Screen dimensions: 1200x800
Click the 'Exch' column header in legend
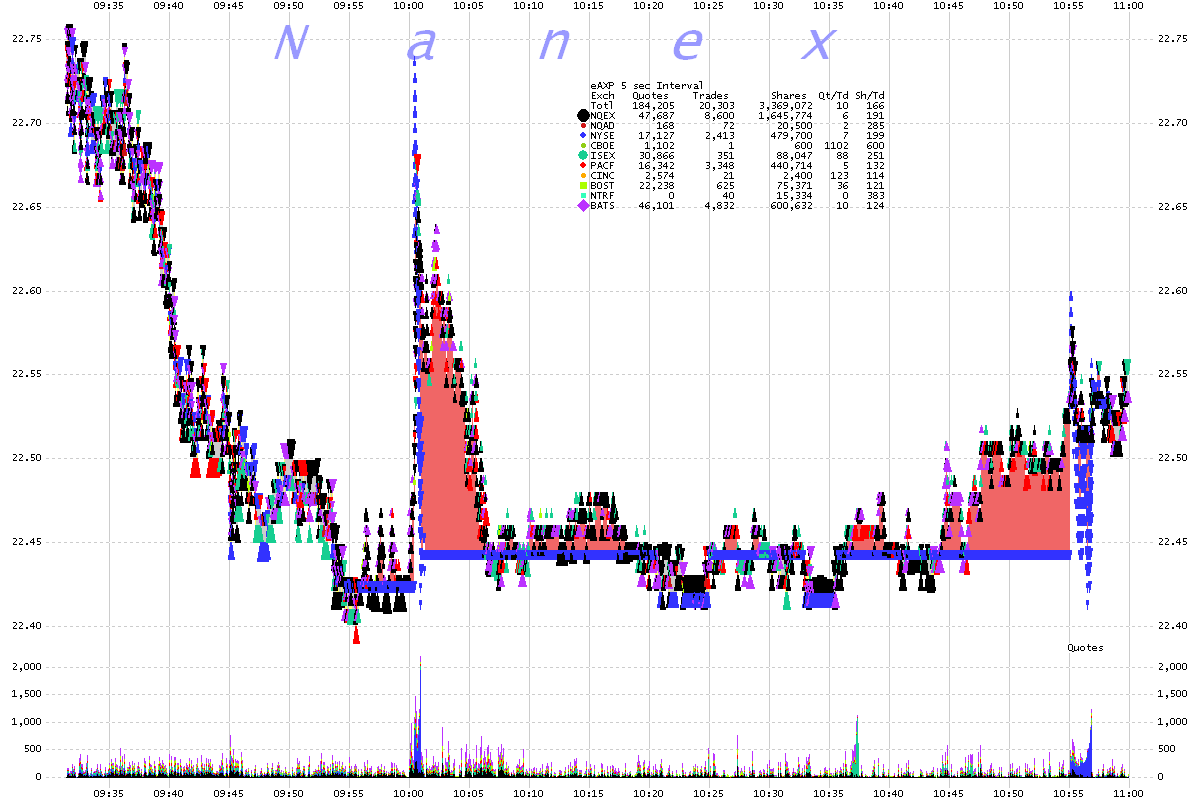point(603,96)
